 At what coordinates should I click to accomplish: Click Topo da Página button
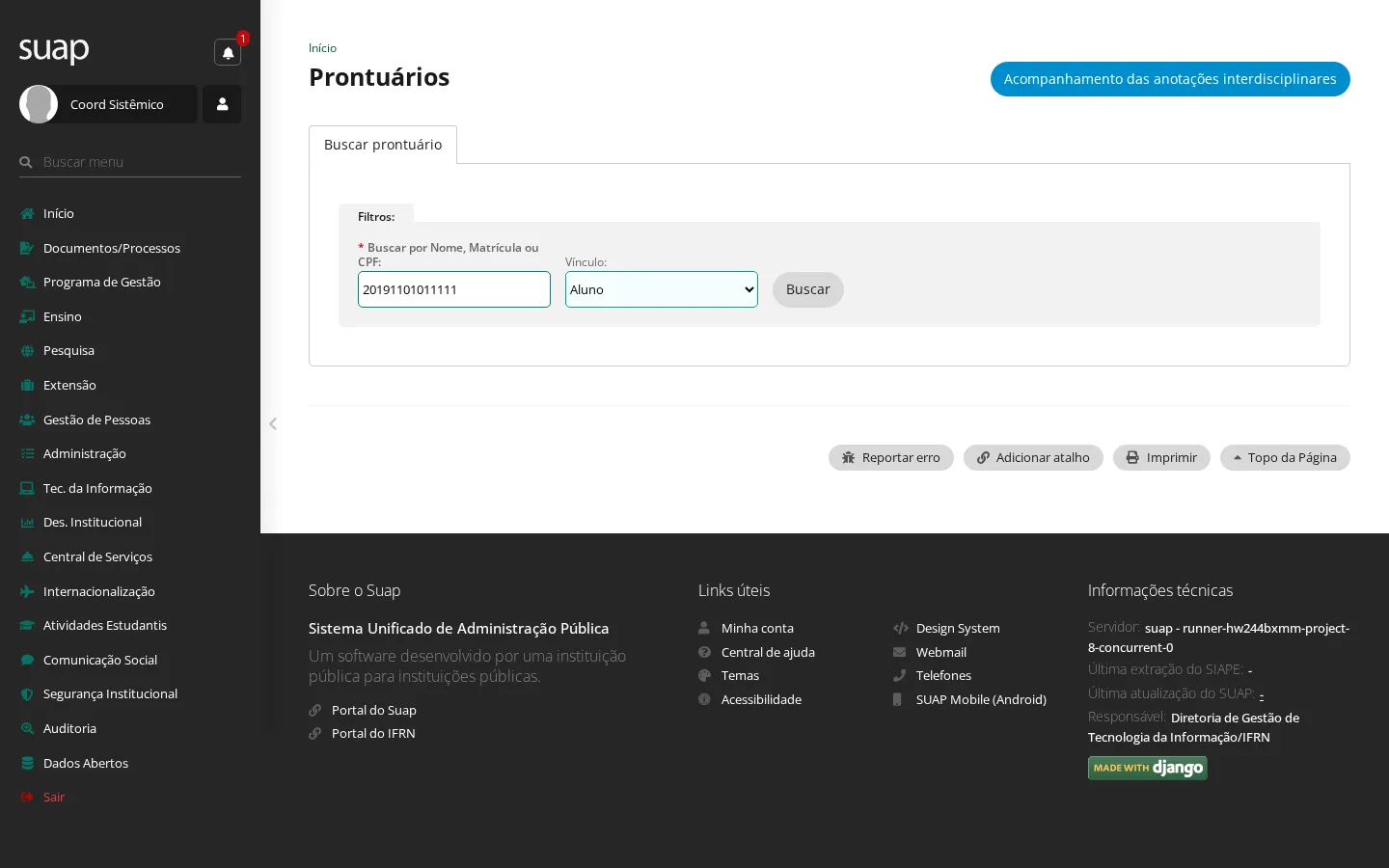[x=1285, y=457]
